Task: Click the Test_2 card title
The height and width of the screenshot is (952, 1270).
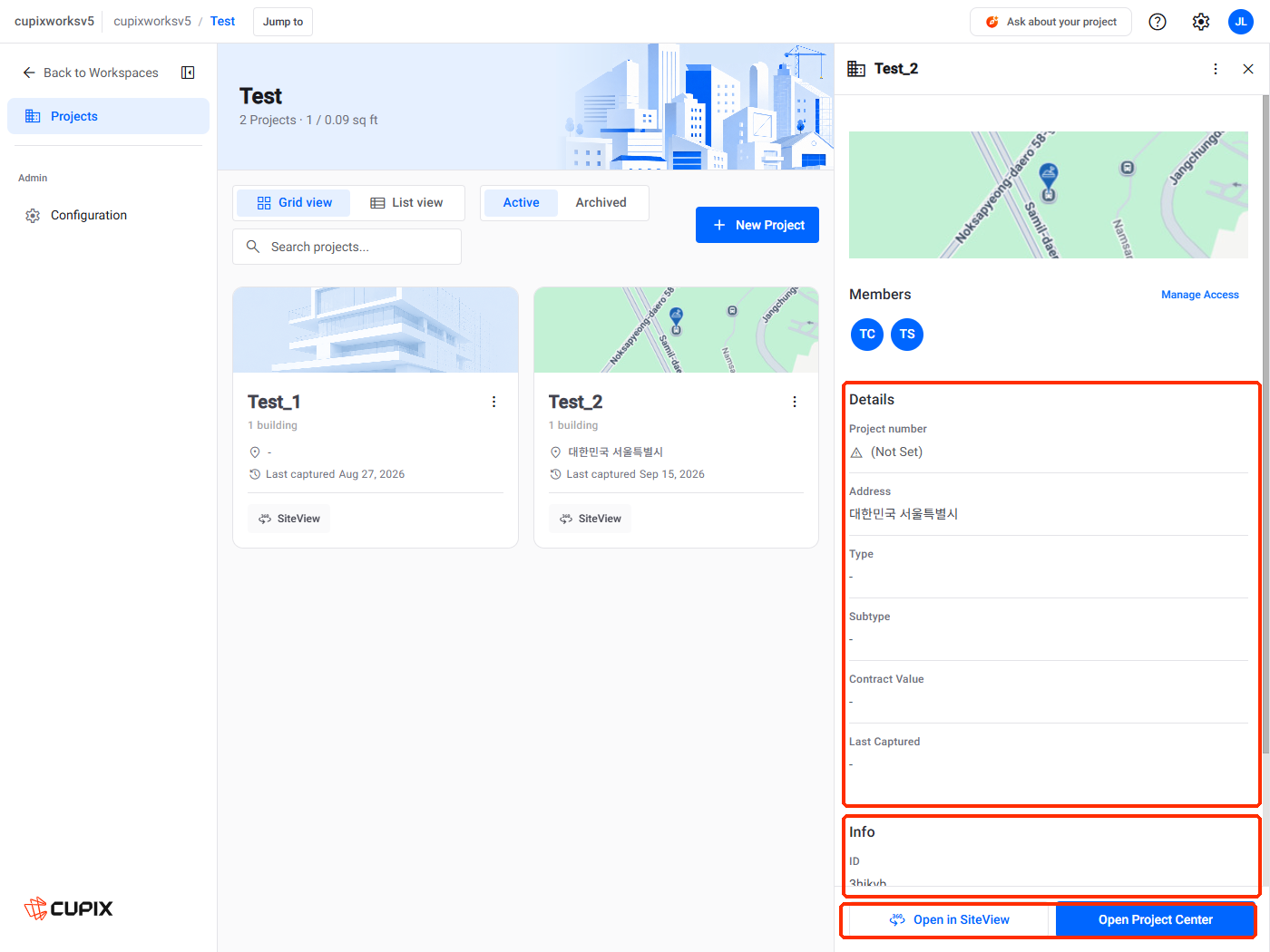Action: pyautogui.click(x=575, y=402)
